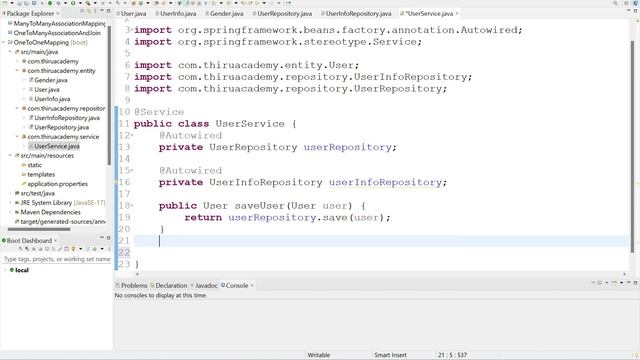Toggle folding of the import block at line 3
640x360 pixels.
pyautogui.click(x=132, y=30)
